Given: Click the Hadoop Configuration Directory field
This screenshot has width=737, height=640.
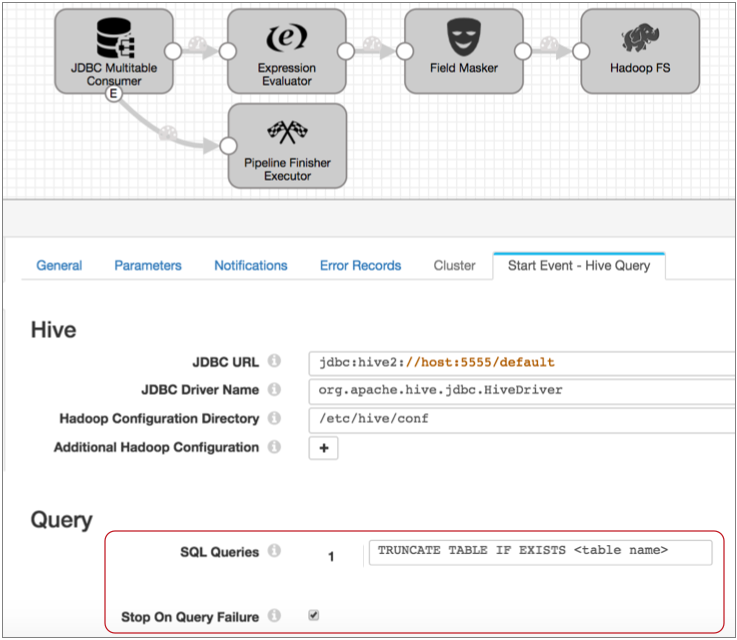Looking at the screenshot, I should click(x=520, y=419).
